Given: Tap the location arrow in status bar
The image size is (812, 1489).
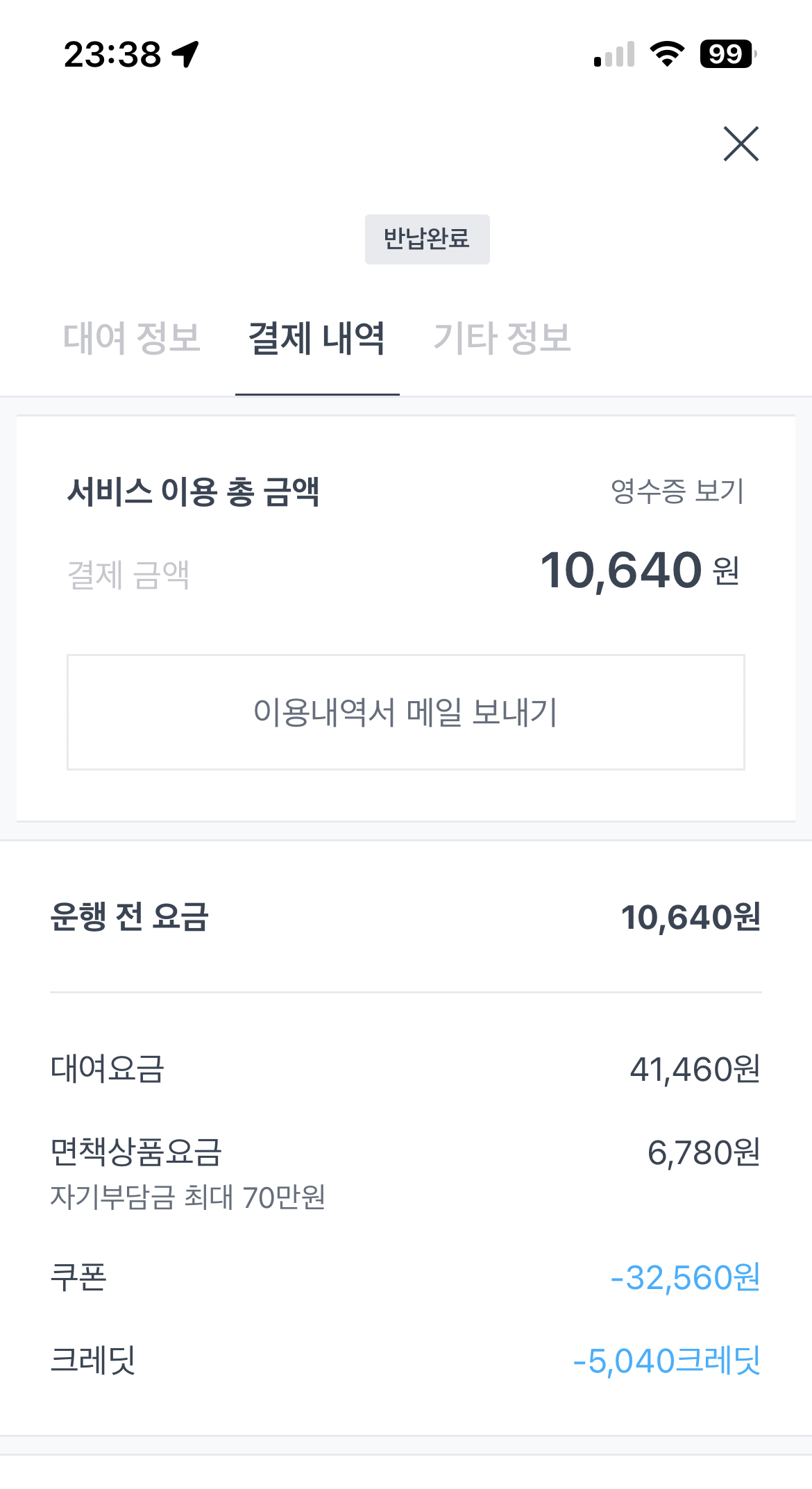Looking at the screenshot, I should point(186,54).
